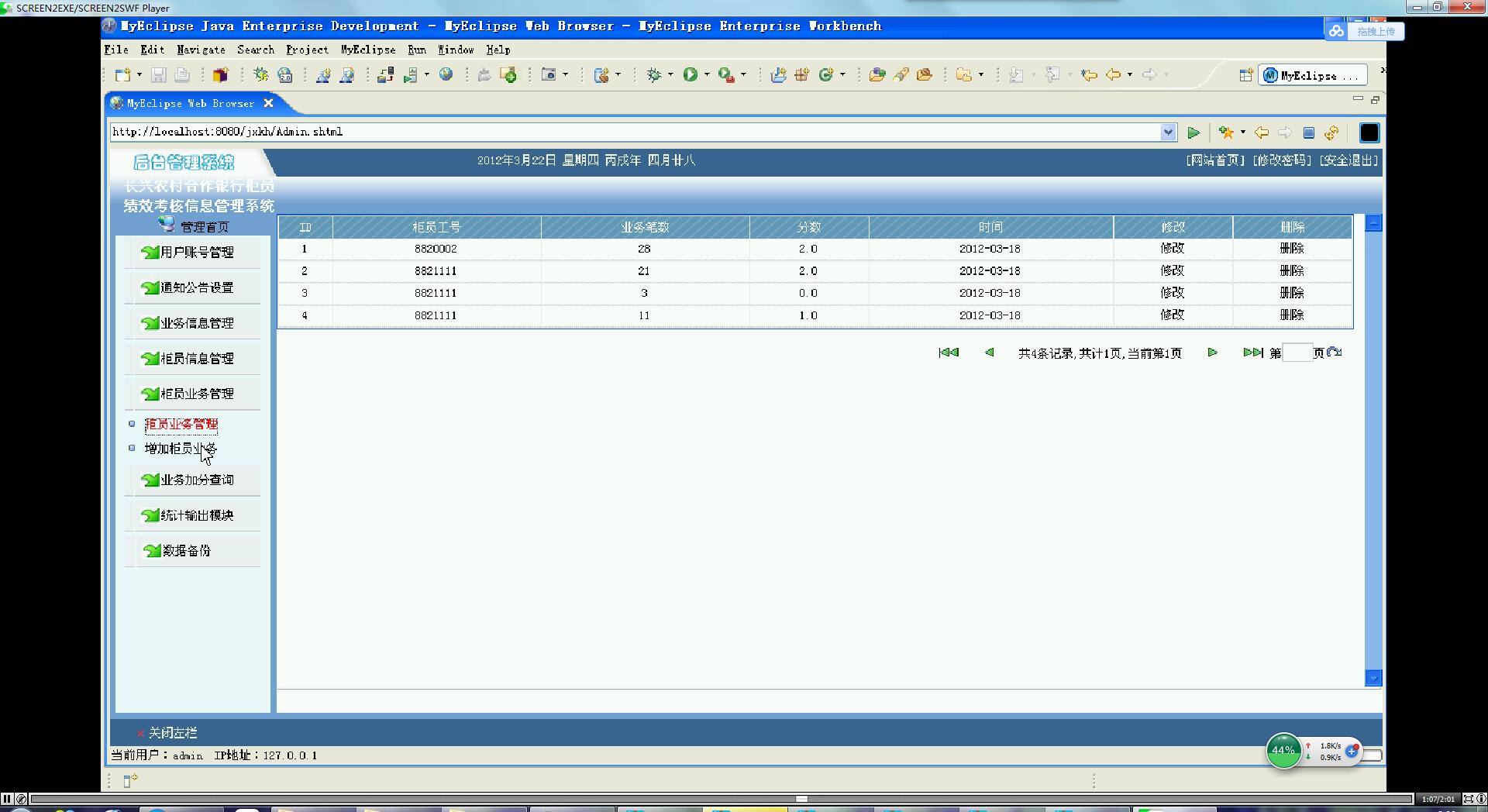Go to next page green arrow

1213,353
